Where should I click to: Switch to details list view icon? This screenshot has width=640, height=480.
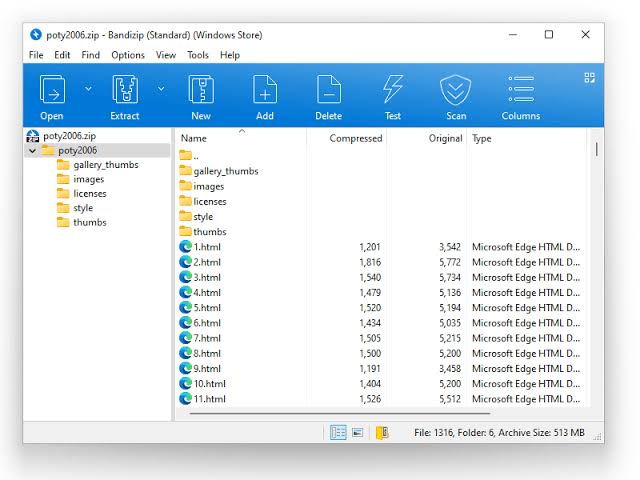[338, 432]
